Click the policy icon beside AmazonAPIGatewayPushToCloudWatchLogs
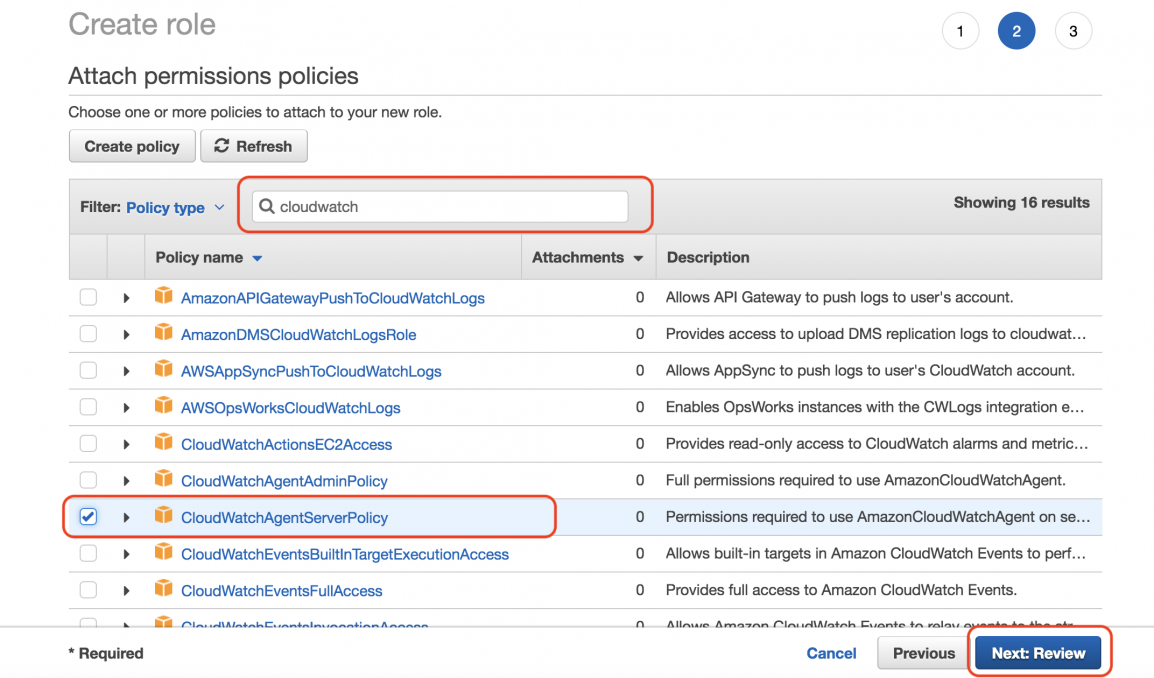 click(164, 297)
